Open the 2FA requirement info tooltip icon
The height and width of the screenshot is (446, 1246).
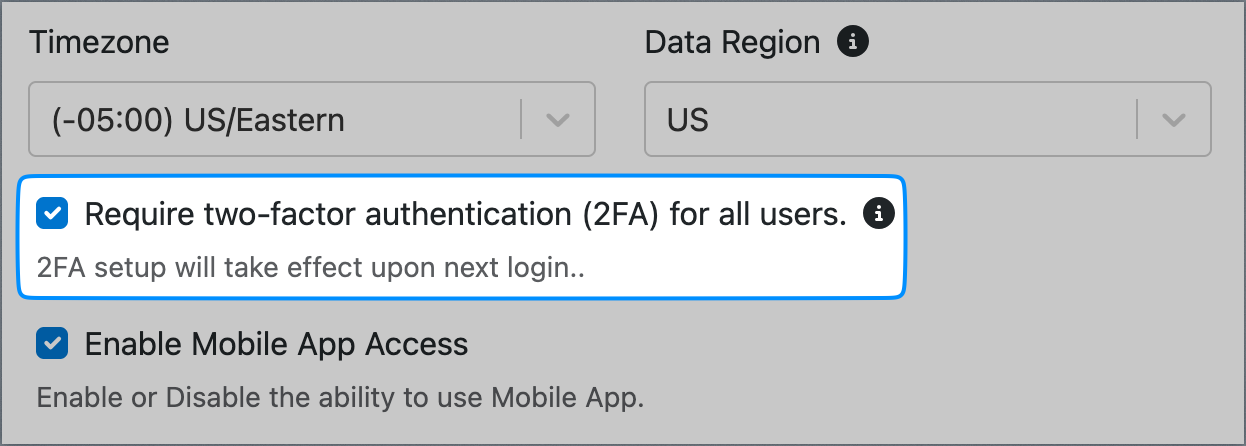879,213
